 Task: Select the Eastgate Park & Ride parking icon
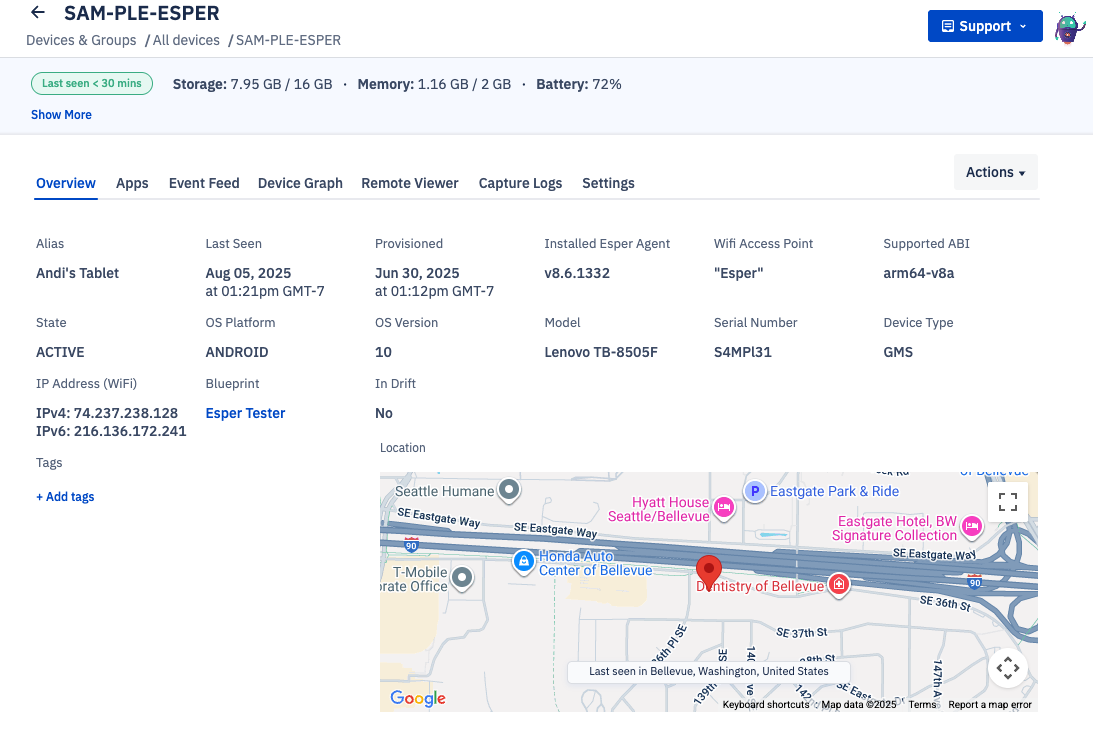757,491
